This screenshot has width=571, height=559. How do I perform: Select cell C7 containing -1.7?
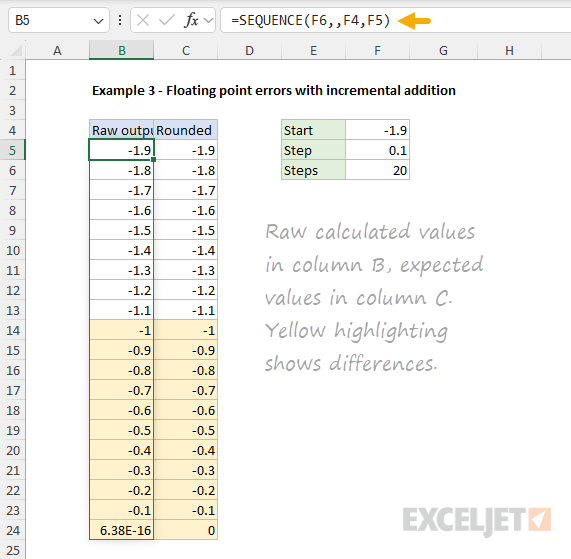point(186,190)
